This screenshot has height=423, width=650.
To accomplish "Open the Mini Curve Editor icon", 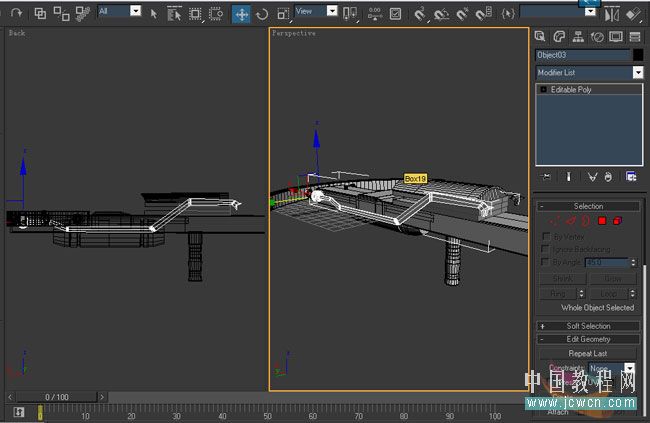I will 19,412.
